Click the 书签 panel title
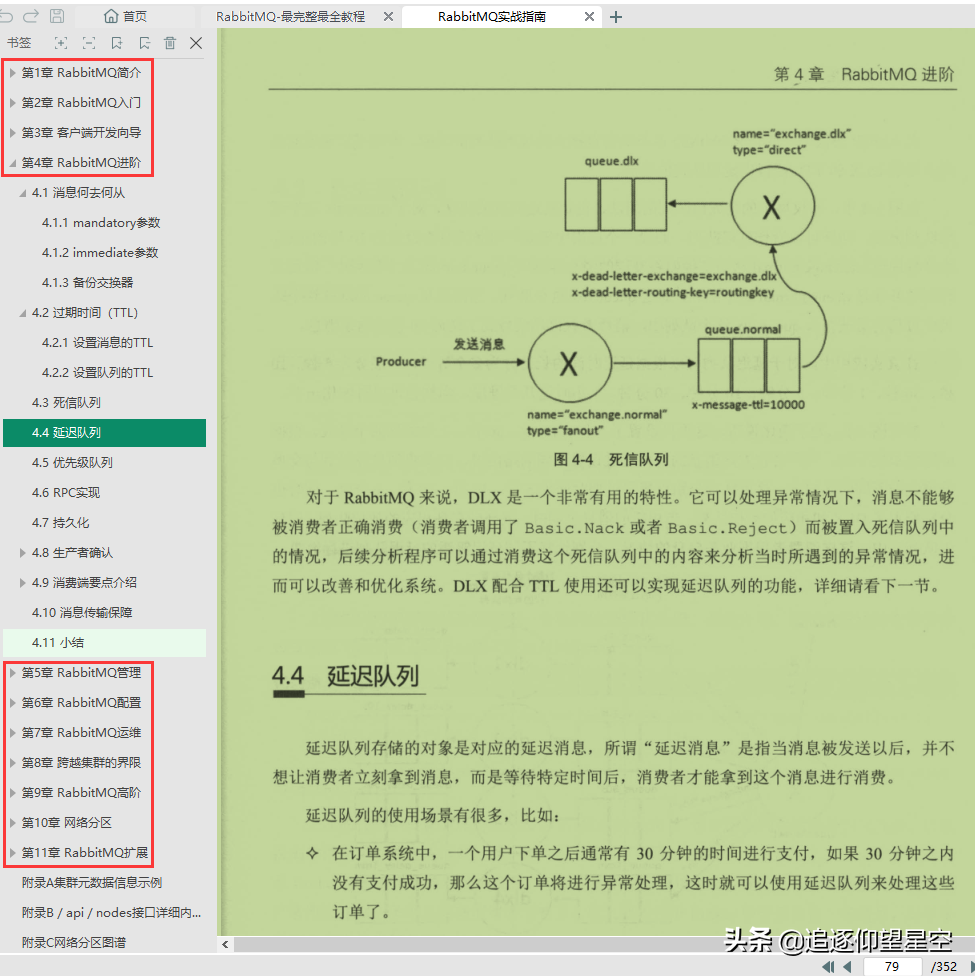This screenshot has height=976, width=975. tap(19, 42)
